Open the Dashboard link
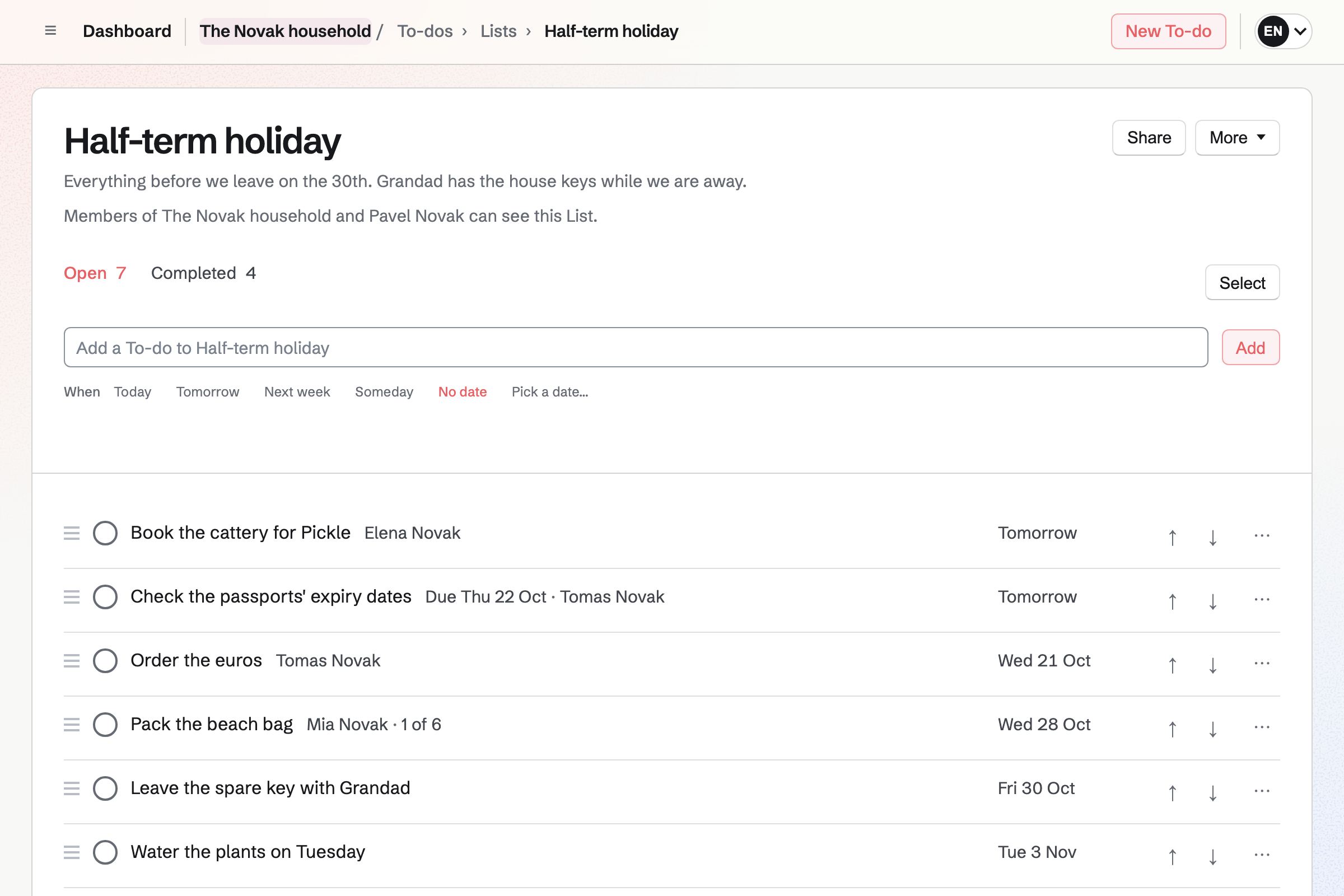 pyautogui.click(x=127, y=31)
